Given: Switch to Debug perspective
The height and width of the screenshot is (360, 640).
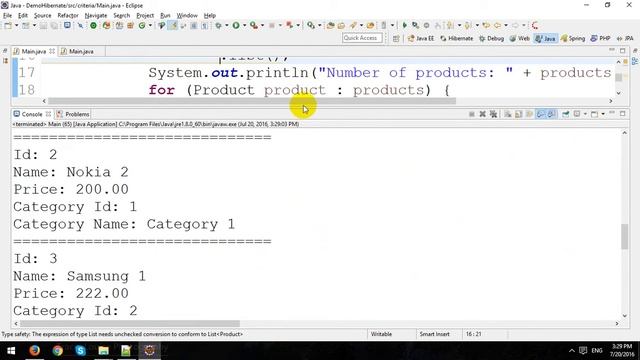Looking at the screenshot, I should pos(491,38).
